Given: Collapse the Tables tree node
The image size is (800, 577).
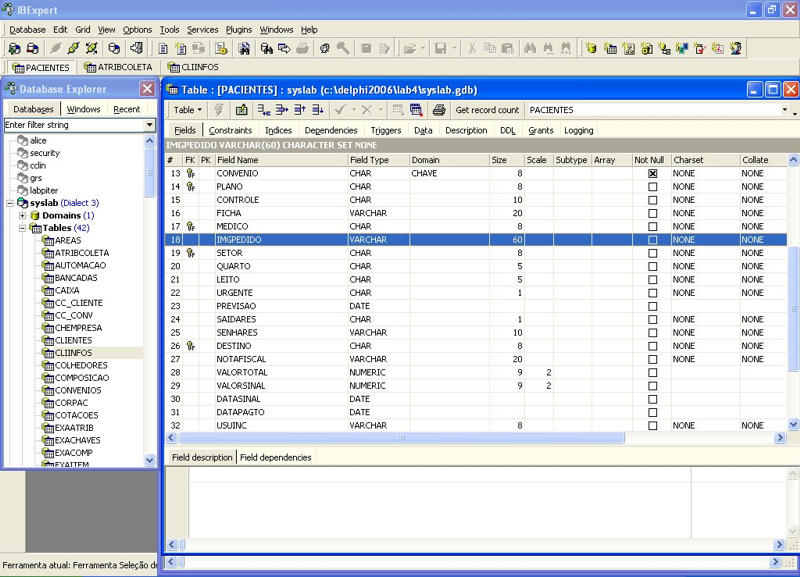Looking at the screenshot, I should coord(22,228).
